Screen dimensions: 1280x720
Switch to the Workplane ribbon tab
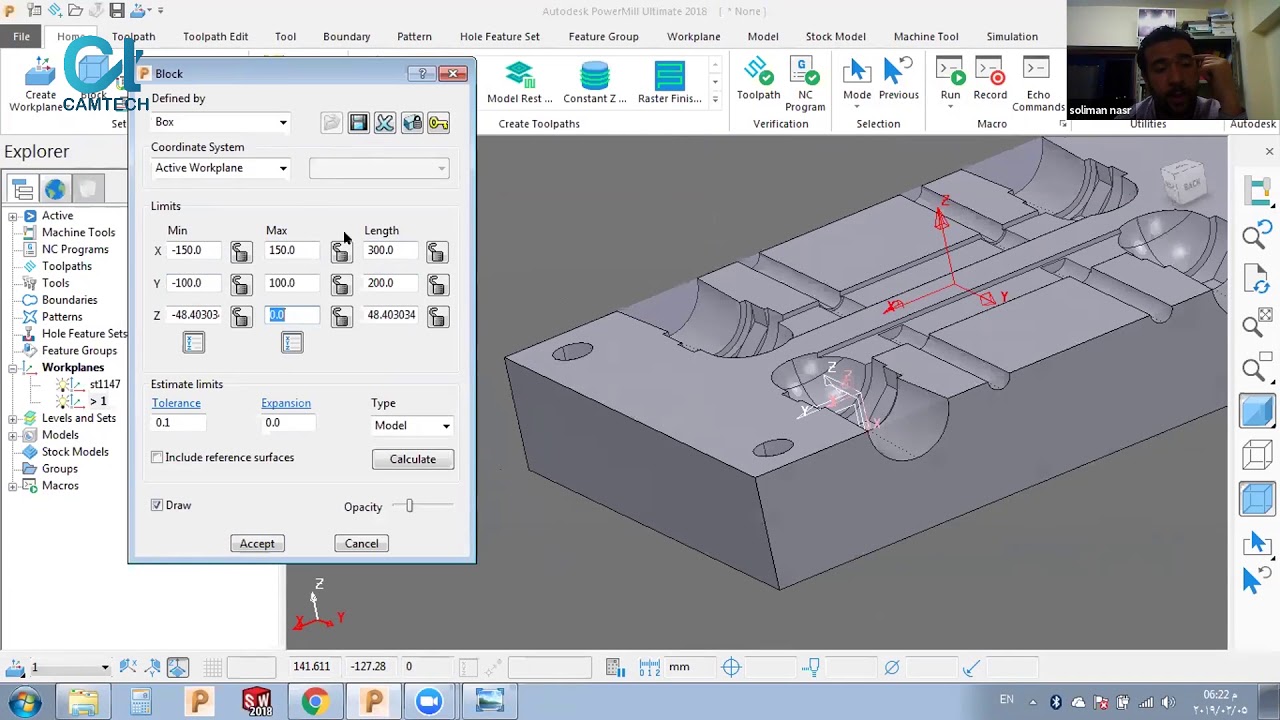693,37
